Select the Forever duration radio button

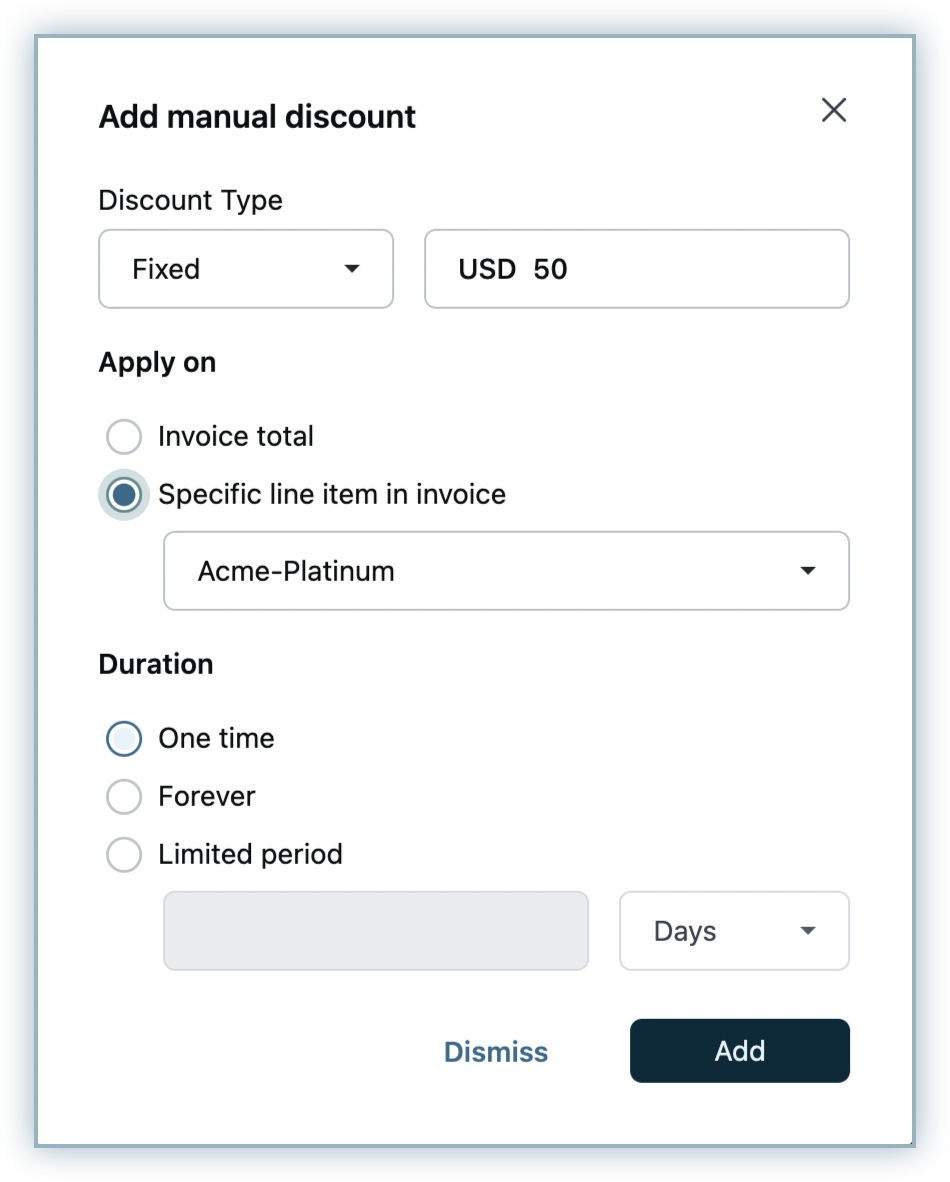coord(124,797)
